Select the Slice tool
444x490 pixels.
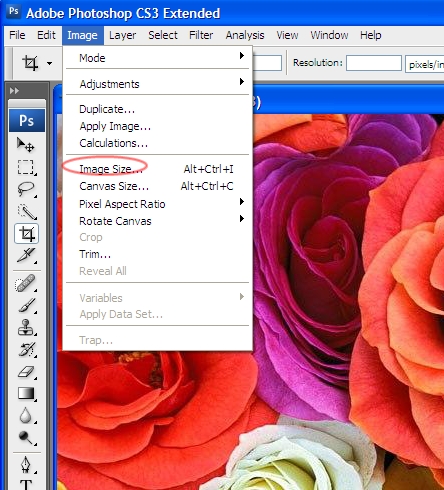(x=26, y=256)
